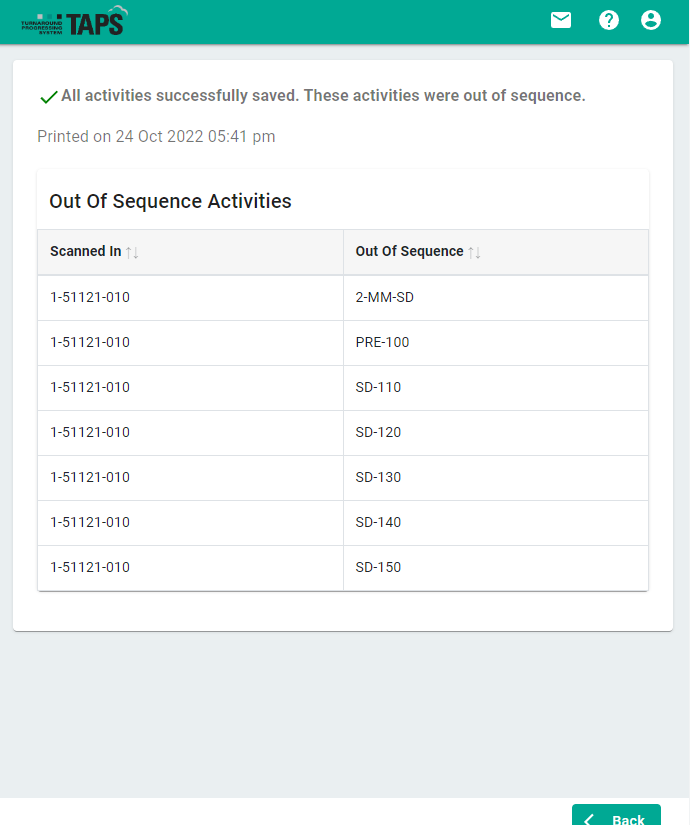The width and height of the screenshot is (690, 825).
Task: Click the Printed on date text
Action: [156, 136]
